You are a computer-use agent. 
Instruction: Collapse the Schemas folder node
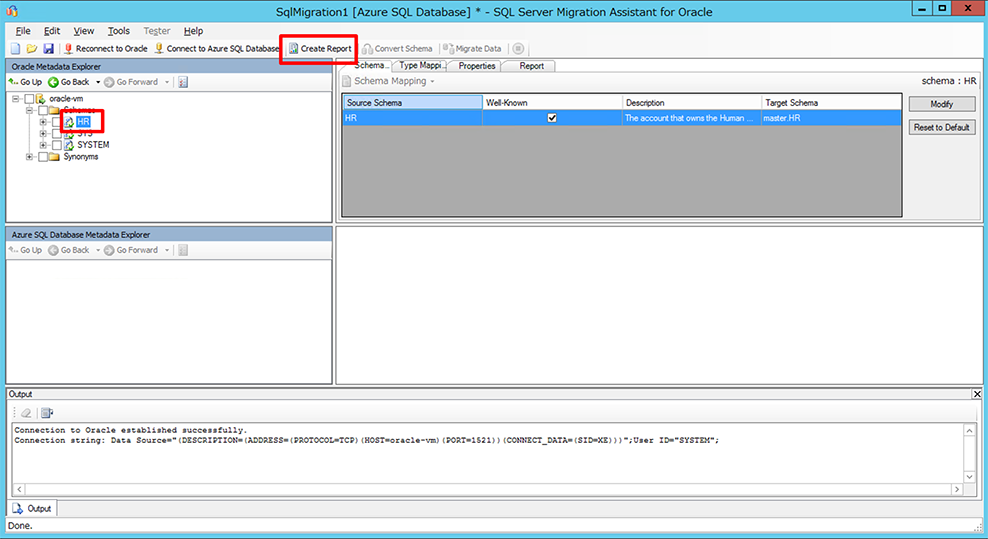30,110
